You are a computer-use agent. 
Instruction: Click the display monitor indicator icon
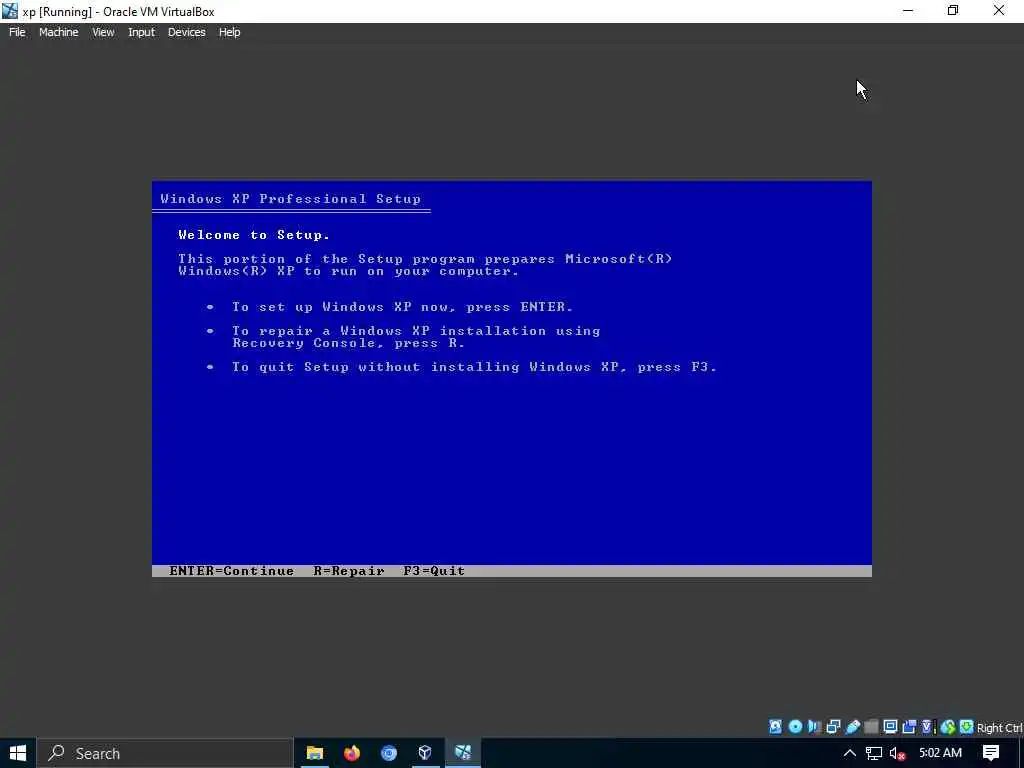890,727
